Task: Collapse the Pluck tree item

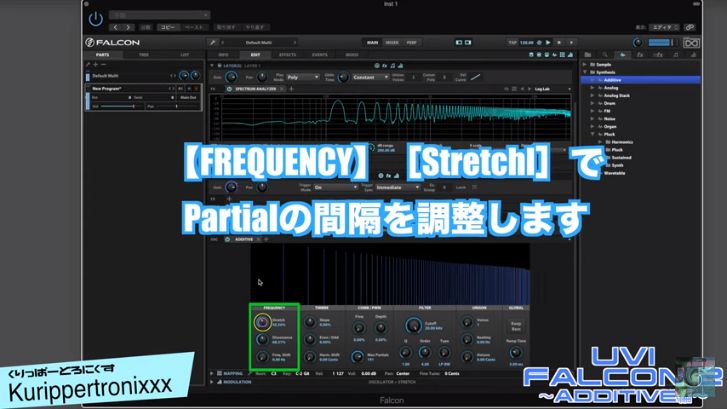Action: pos(592,134)
